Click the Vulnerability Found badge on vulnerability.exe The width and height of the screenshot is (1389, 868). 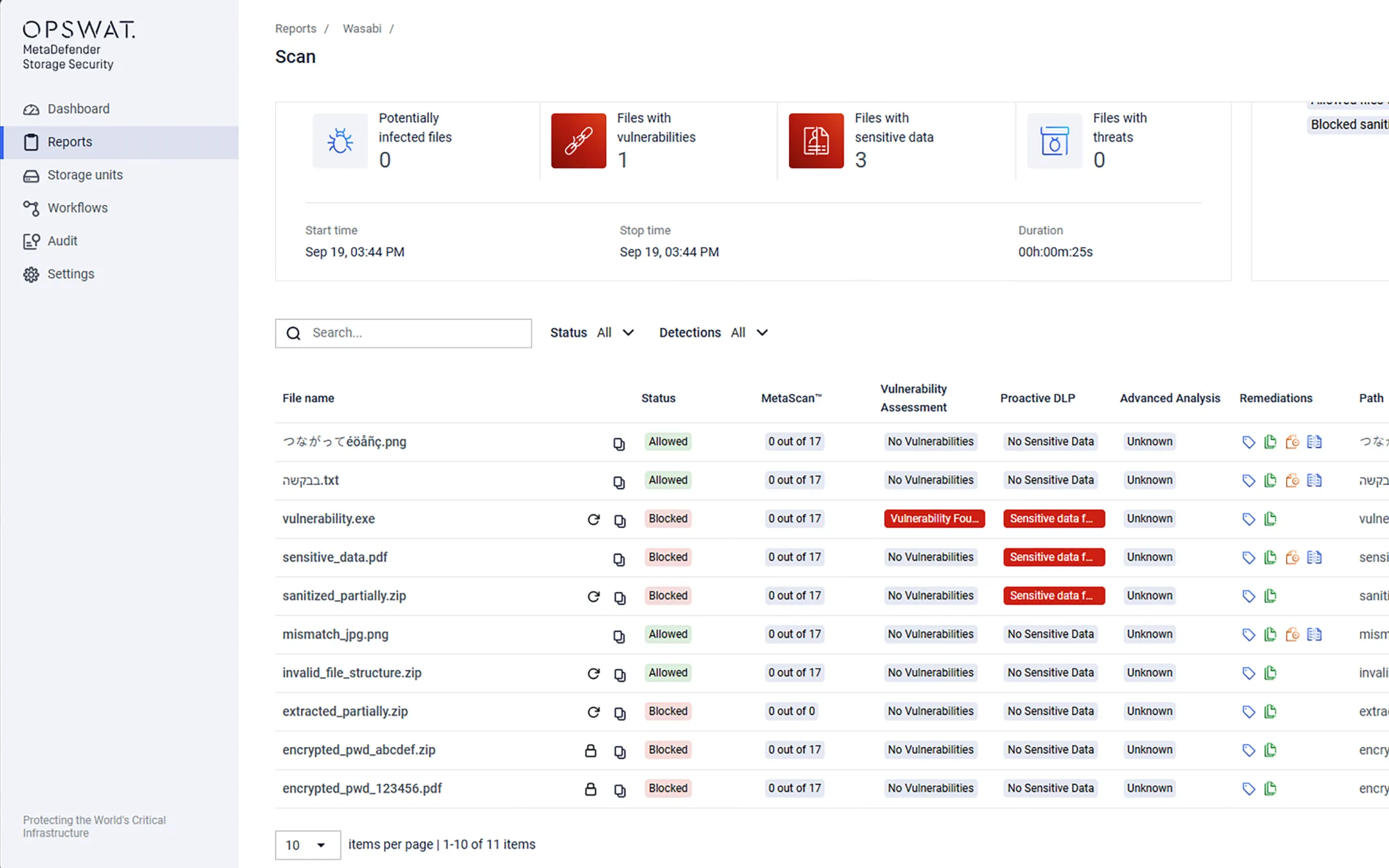pos(934,518)
